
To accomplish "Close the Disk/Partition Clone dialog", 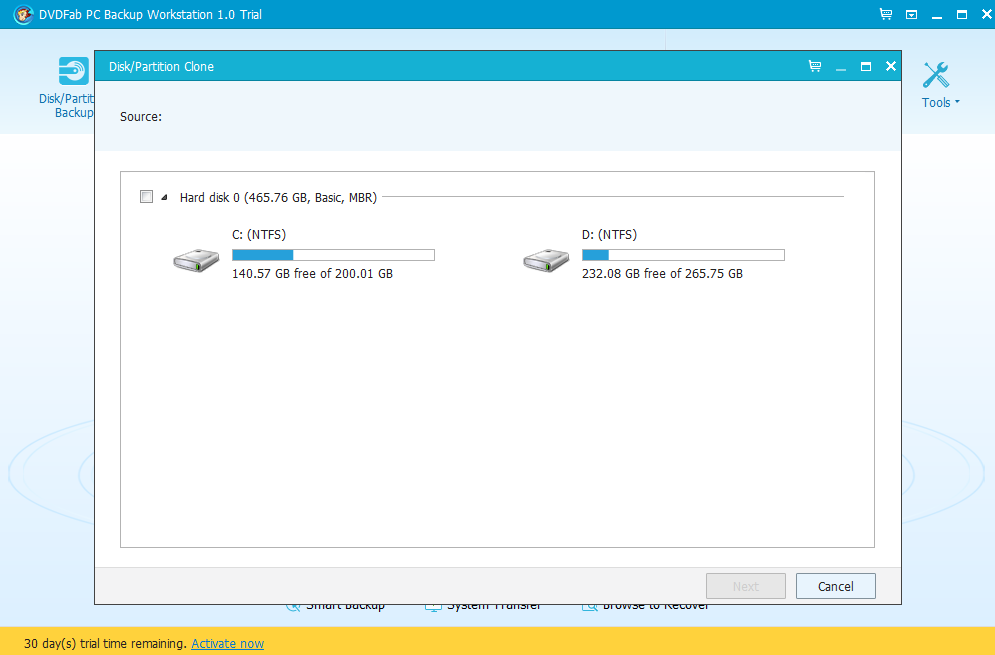I will pos(891,66).
